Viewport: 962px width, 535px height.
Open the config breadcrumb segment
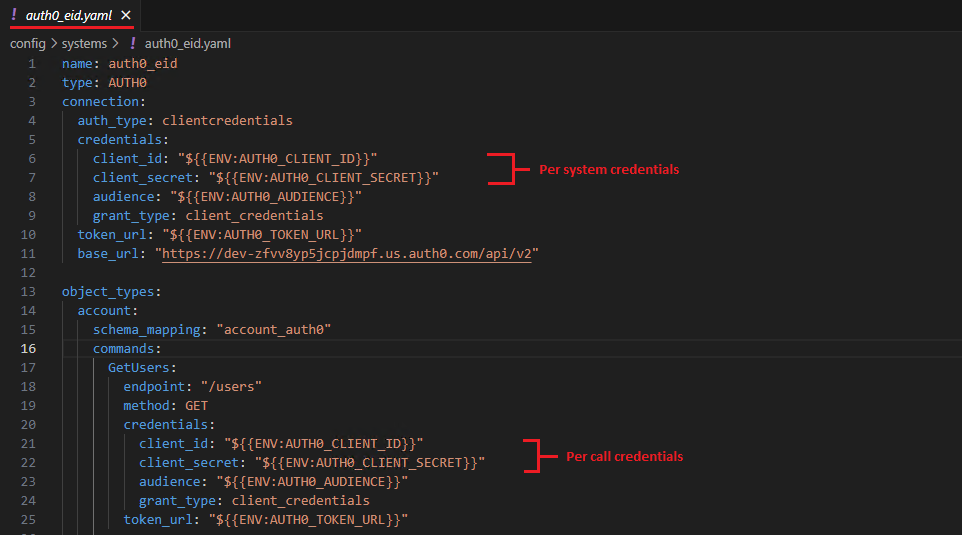coord(28,44)
